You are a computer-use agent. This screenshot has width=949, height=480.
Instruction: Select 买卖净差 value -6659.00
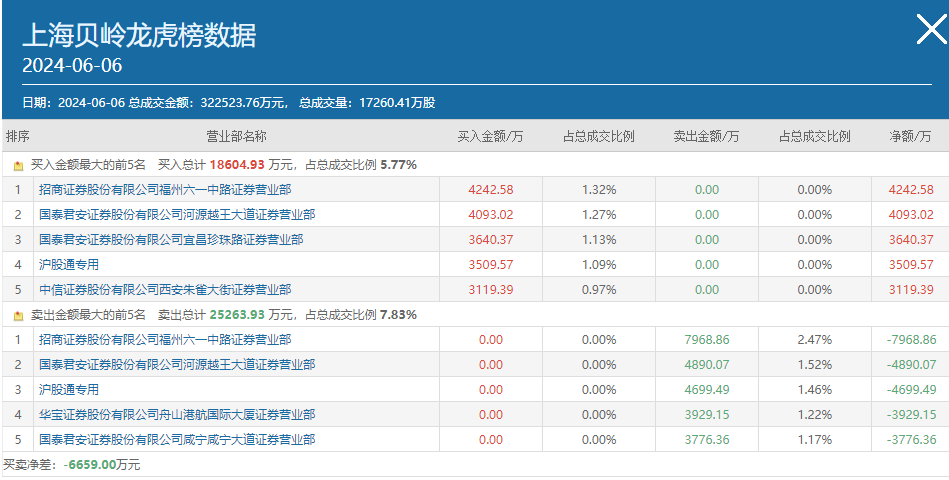coord(90,465)
